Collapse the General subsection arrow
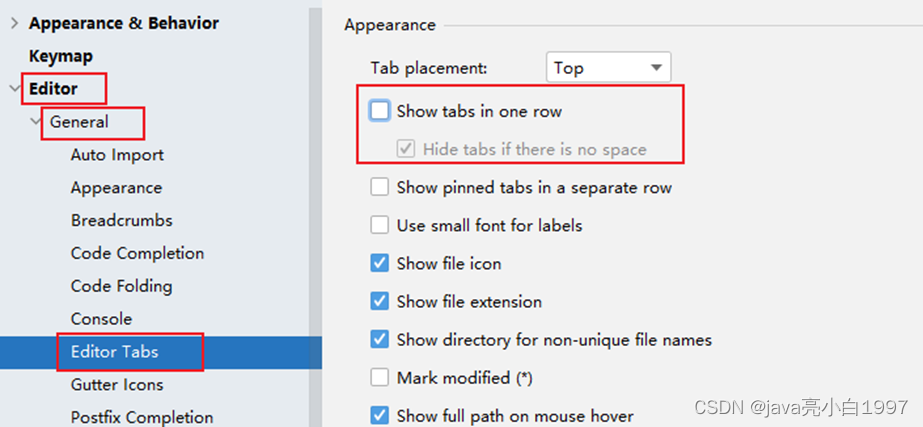This screenshot has width=923, height=427. tap(36, 122)
